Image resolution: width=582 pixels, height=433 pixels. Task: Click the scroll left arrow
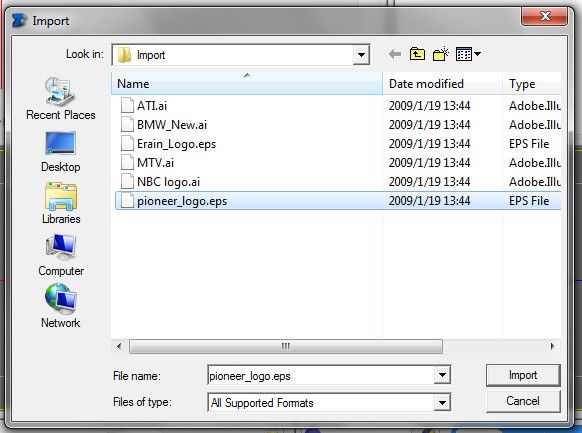[x=119, y=347]
